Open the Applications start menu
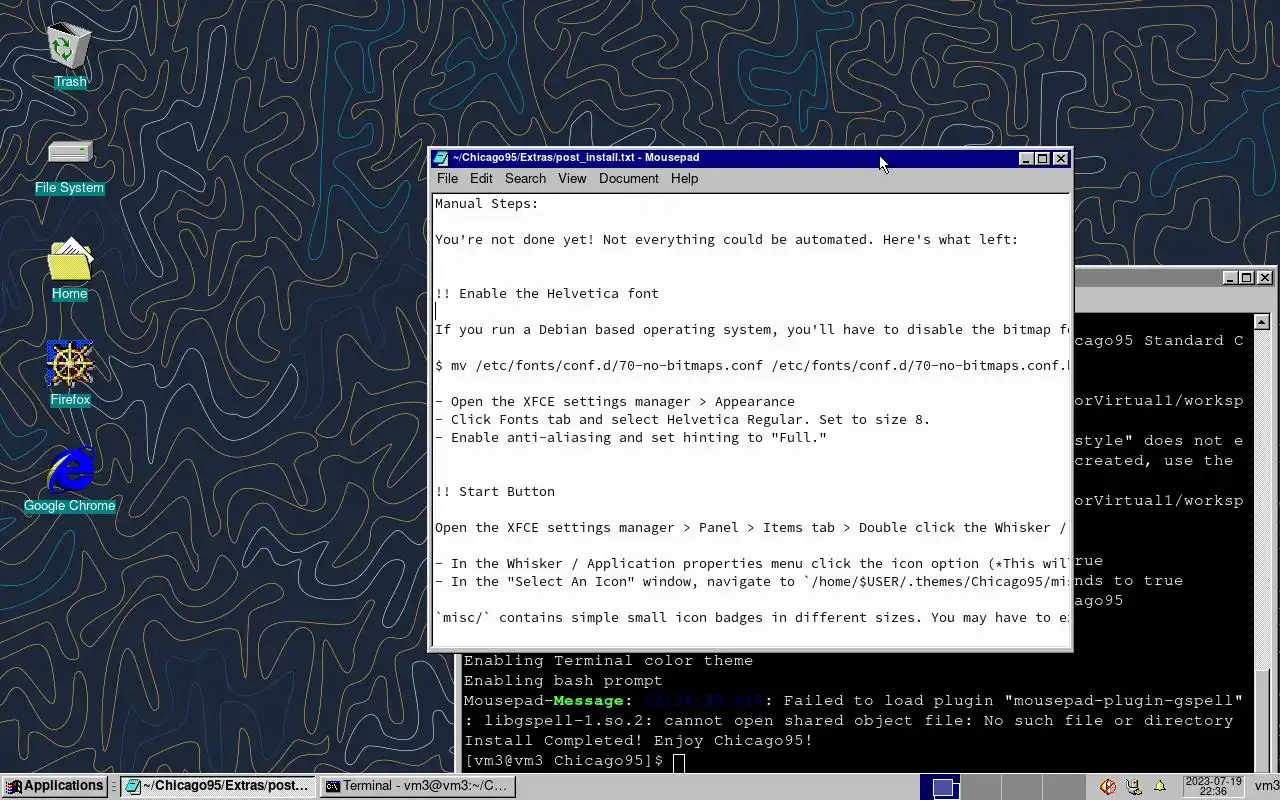The image size is (1280, 800). click(55, 786)
